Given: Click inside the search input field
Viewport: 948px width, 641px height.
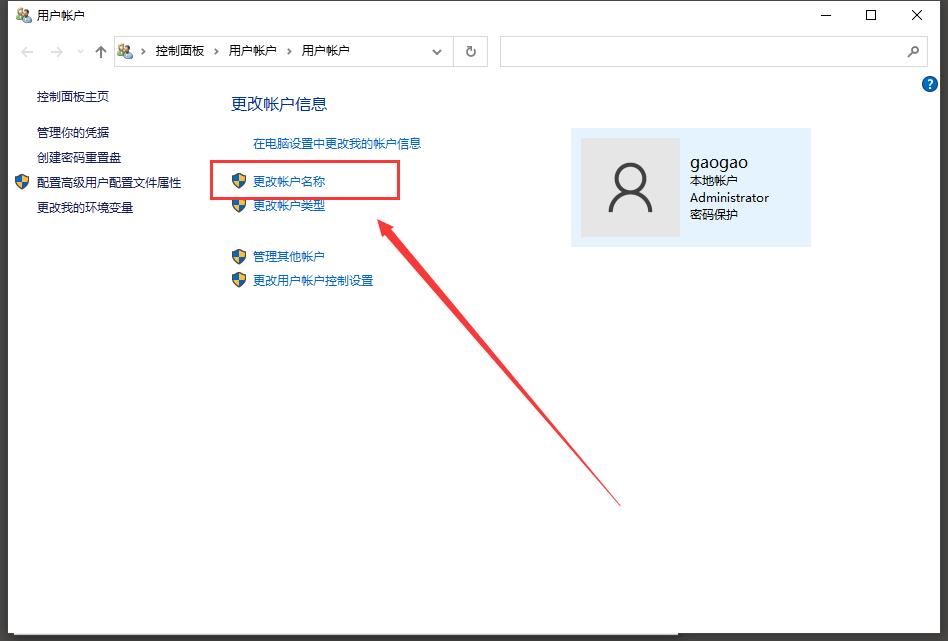Looking at the screenshot, I should tap(700, 51).
